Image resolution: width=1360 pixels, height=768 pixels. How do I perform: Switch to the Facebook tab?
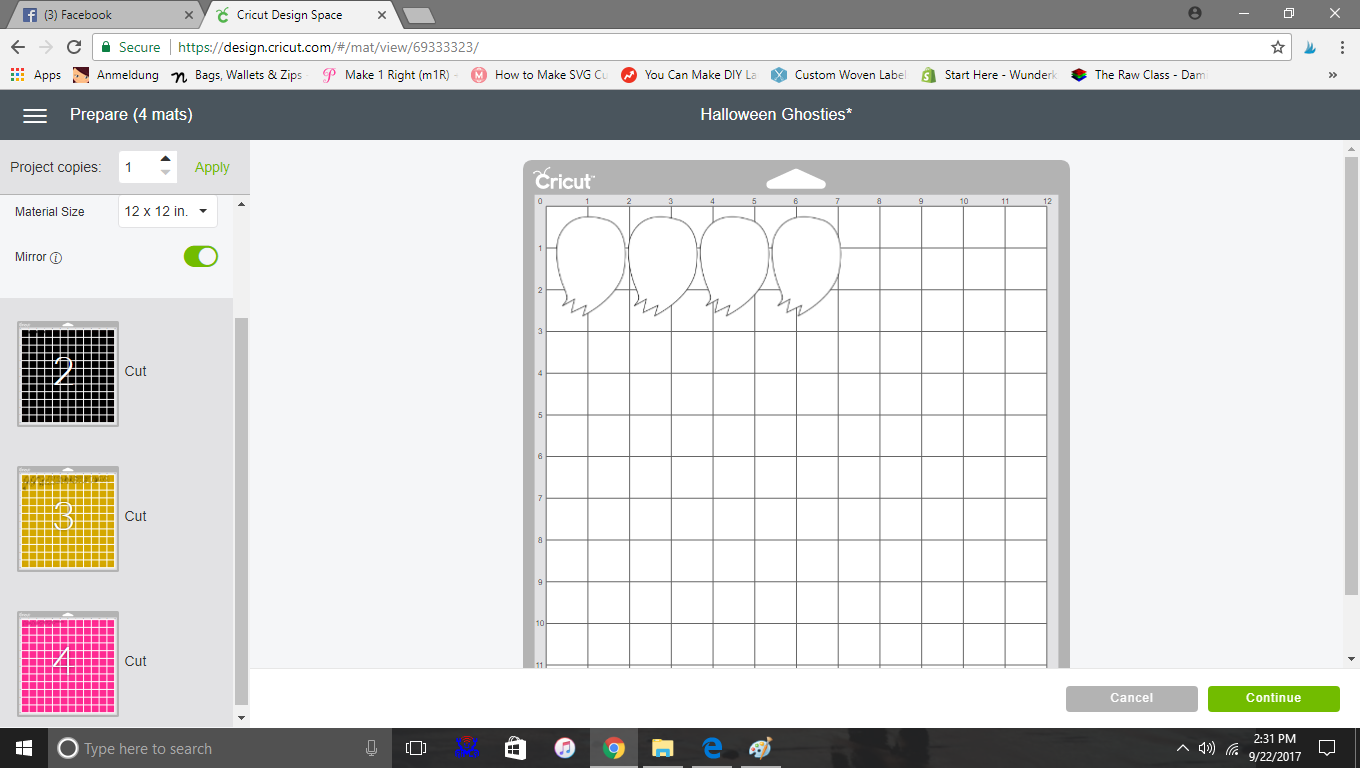100,15
